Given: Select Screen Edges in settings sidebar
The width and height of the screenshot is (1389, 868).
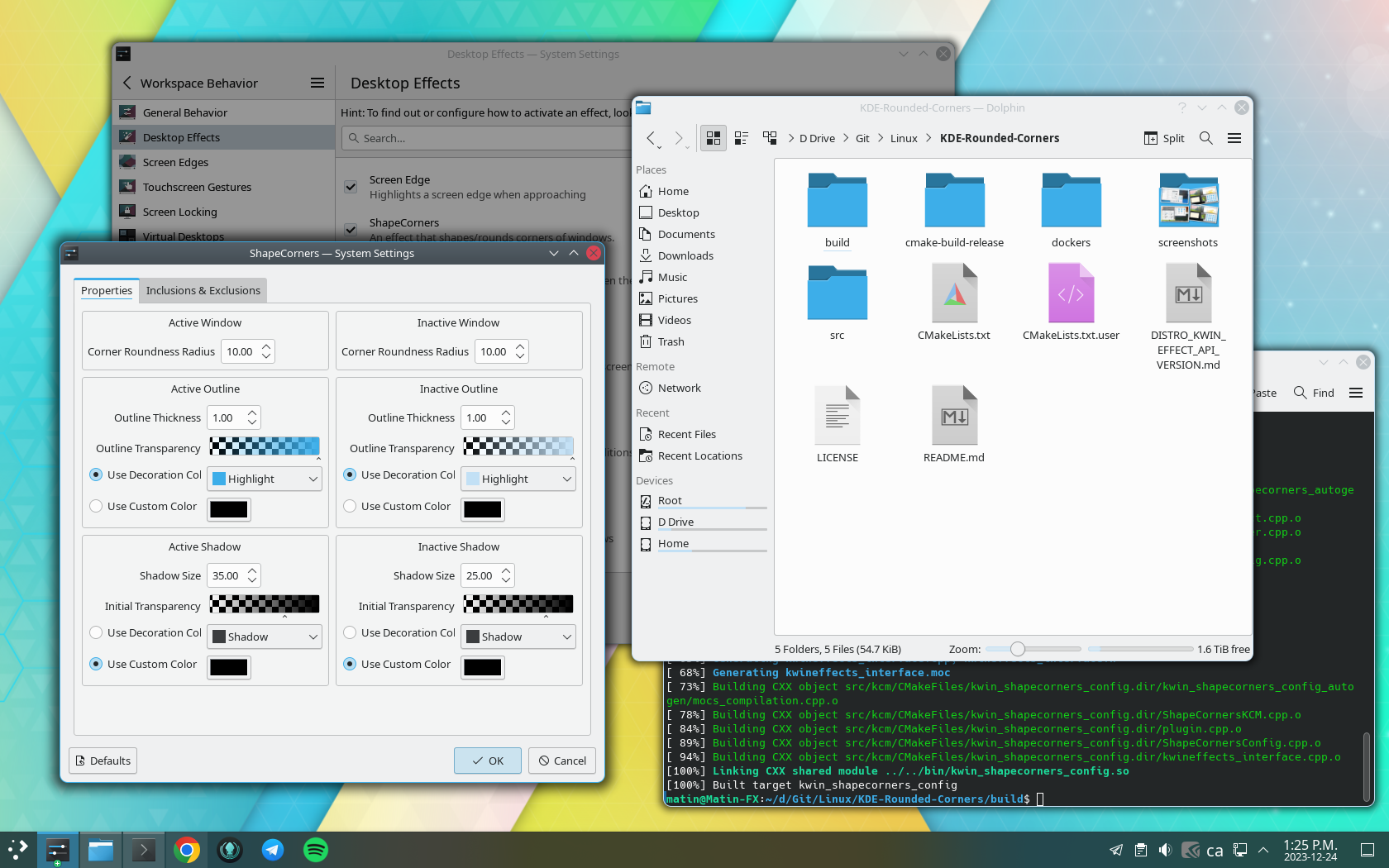Looking at the screenshot, I should click(x=175, y=162).
